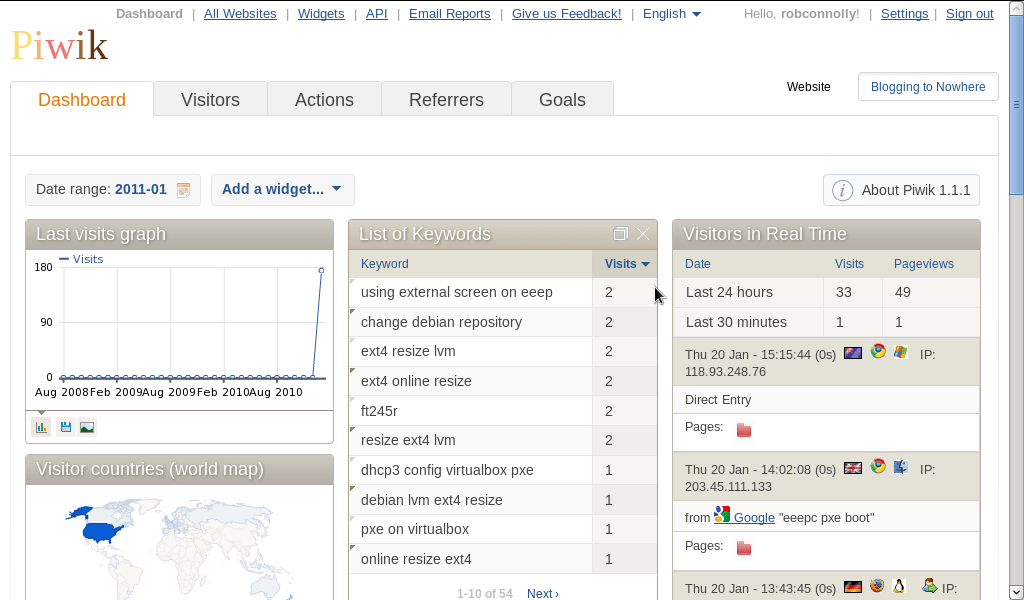Open the API link

[x=377, y=14]
